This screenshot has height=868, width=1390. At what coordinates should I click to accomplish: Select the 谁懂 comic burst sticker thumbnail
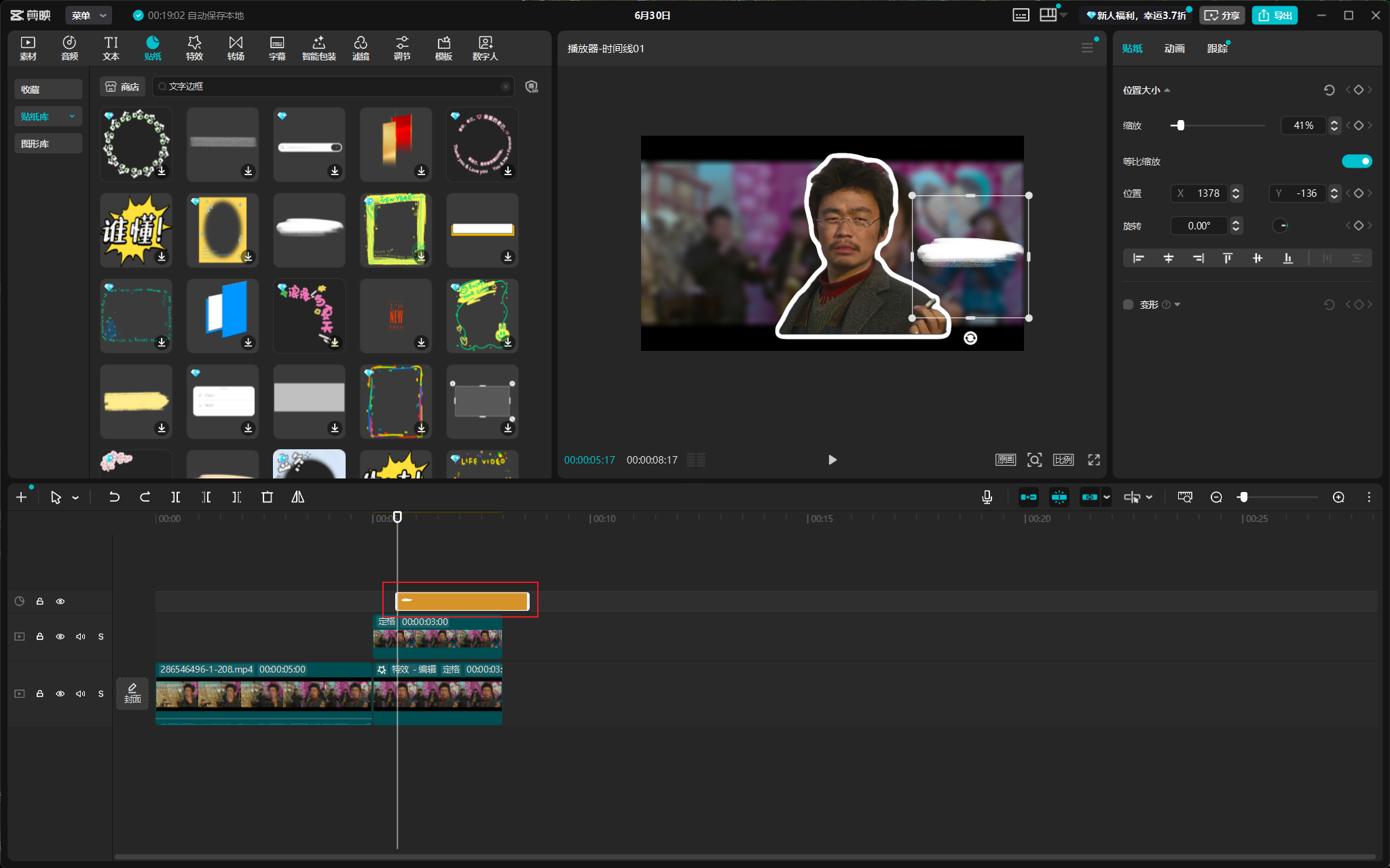click(136, 229)
